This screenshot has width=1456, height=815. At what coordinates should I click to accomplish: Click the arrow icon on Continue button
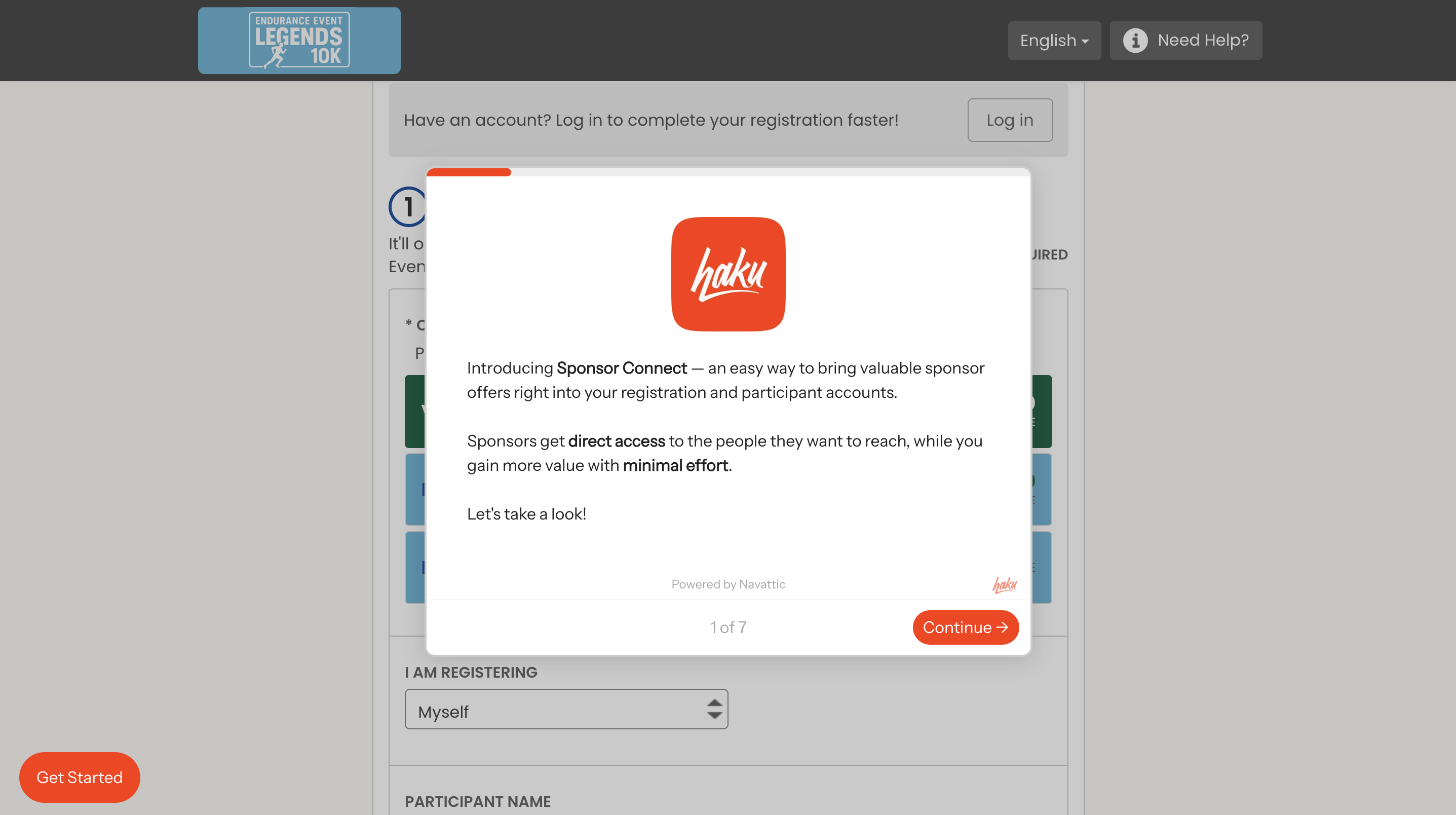pyautogui.click(x=1002, y=627)
